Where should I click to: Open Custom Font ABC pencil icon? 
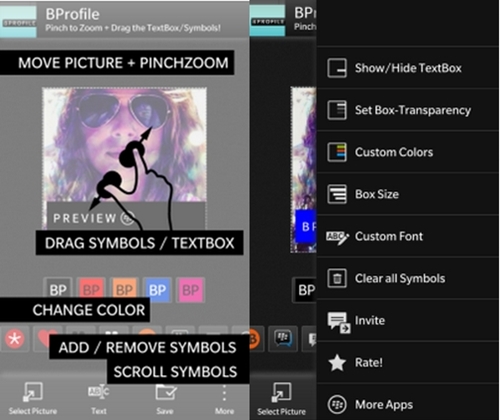coord(337,237)
